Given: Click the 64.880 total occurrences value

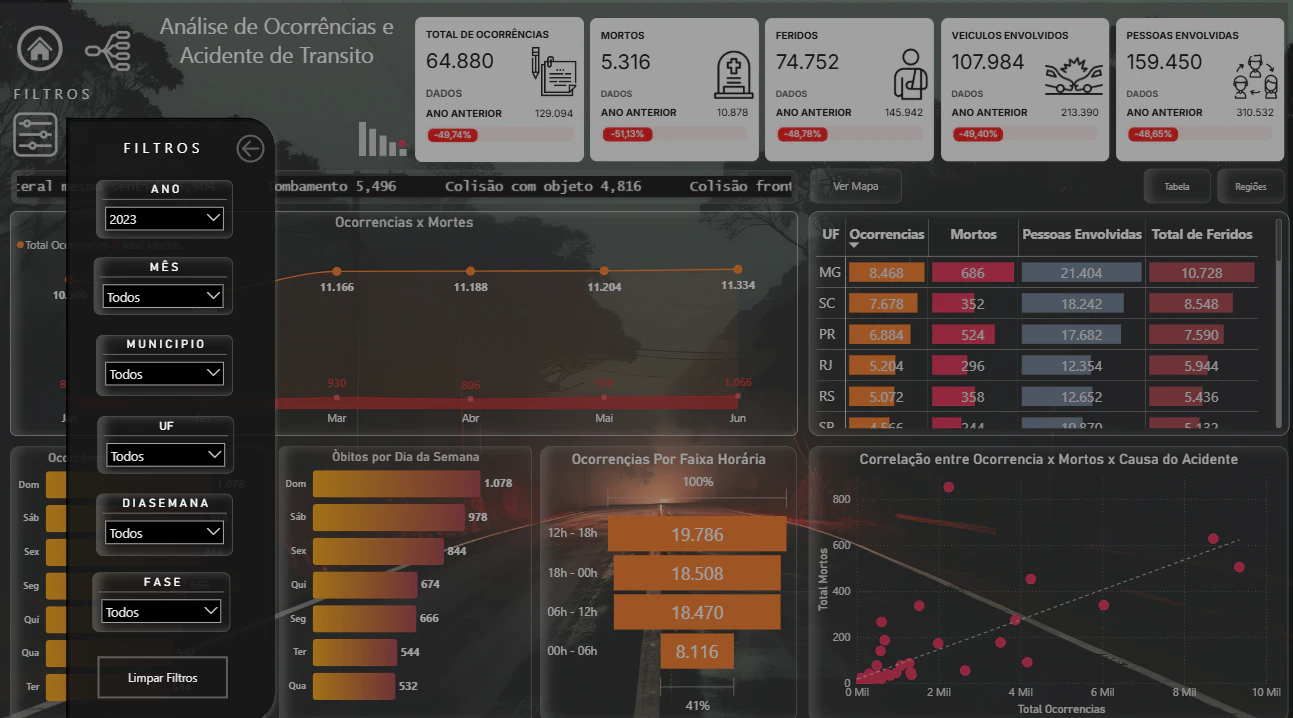Looking at the screenshot, I should click(460, 61).
